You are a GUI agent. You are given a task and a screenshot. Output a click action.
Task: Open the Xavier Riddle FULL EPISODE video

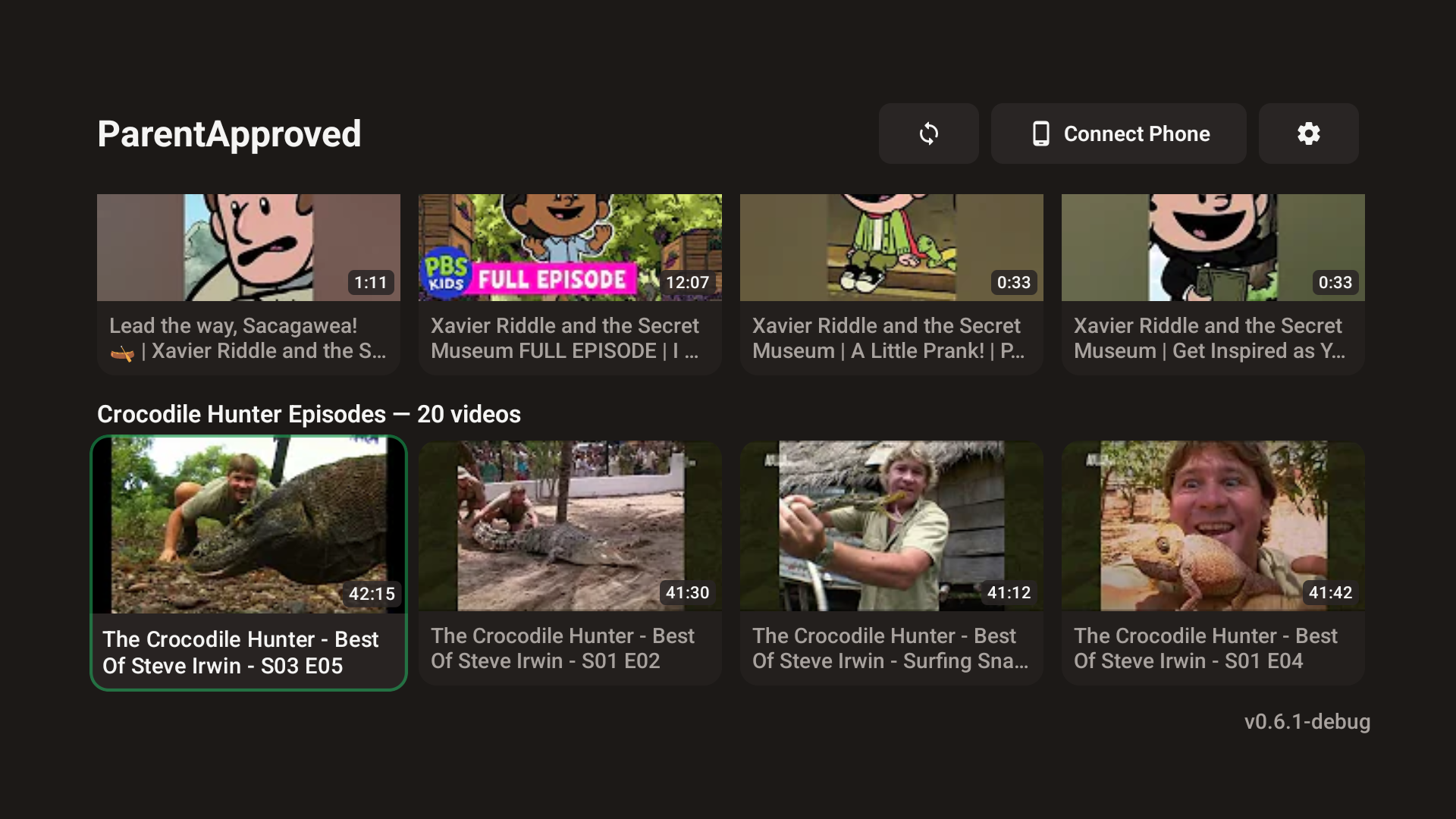[x=570, y=247]
